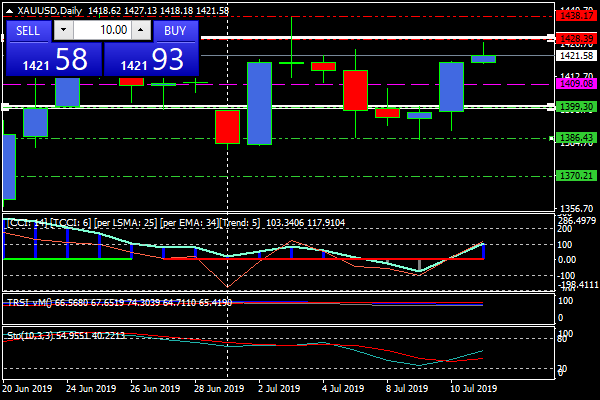Click the sell price 1421.58 tile
Screen dimensions: 600x400
pos(53,61)
